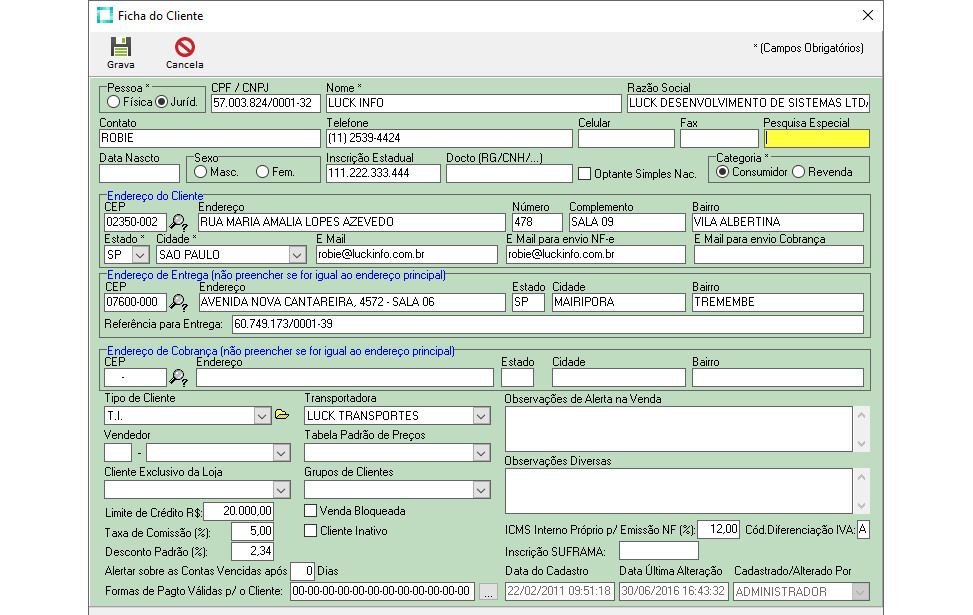
Task: Click the Cancela red circle icon
Action: (x=184, y=47)
